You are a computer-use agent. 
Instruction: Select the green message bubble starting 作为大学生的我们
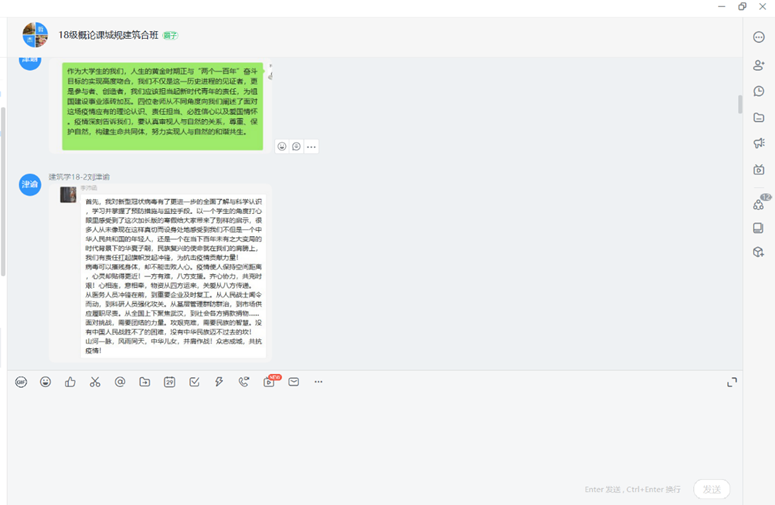163,106
